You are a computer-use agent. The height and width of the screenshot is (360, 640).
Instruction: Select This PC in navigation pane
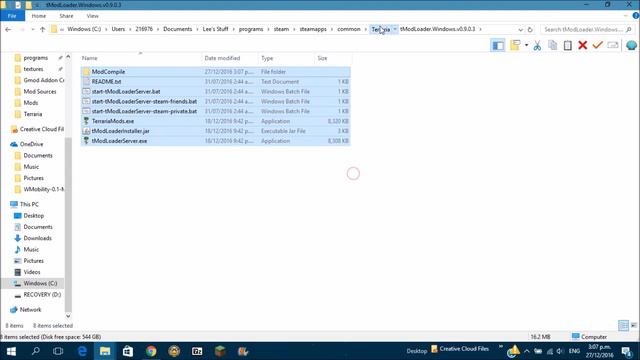[x=29, y=204]
